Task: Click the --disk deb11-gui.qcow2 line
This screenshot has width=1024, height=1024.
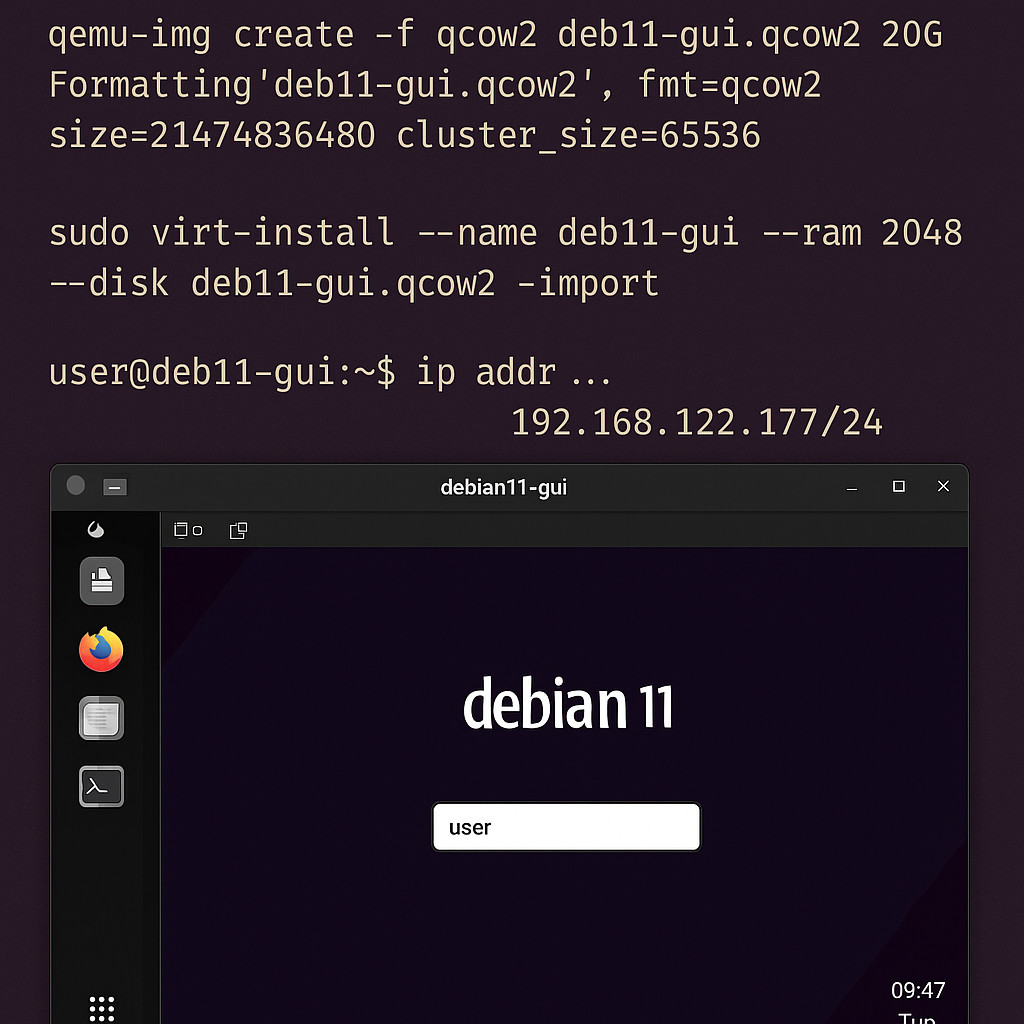Action: coord(353,283)
